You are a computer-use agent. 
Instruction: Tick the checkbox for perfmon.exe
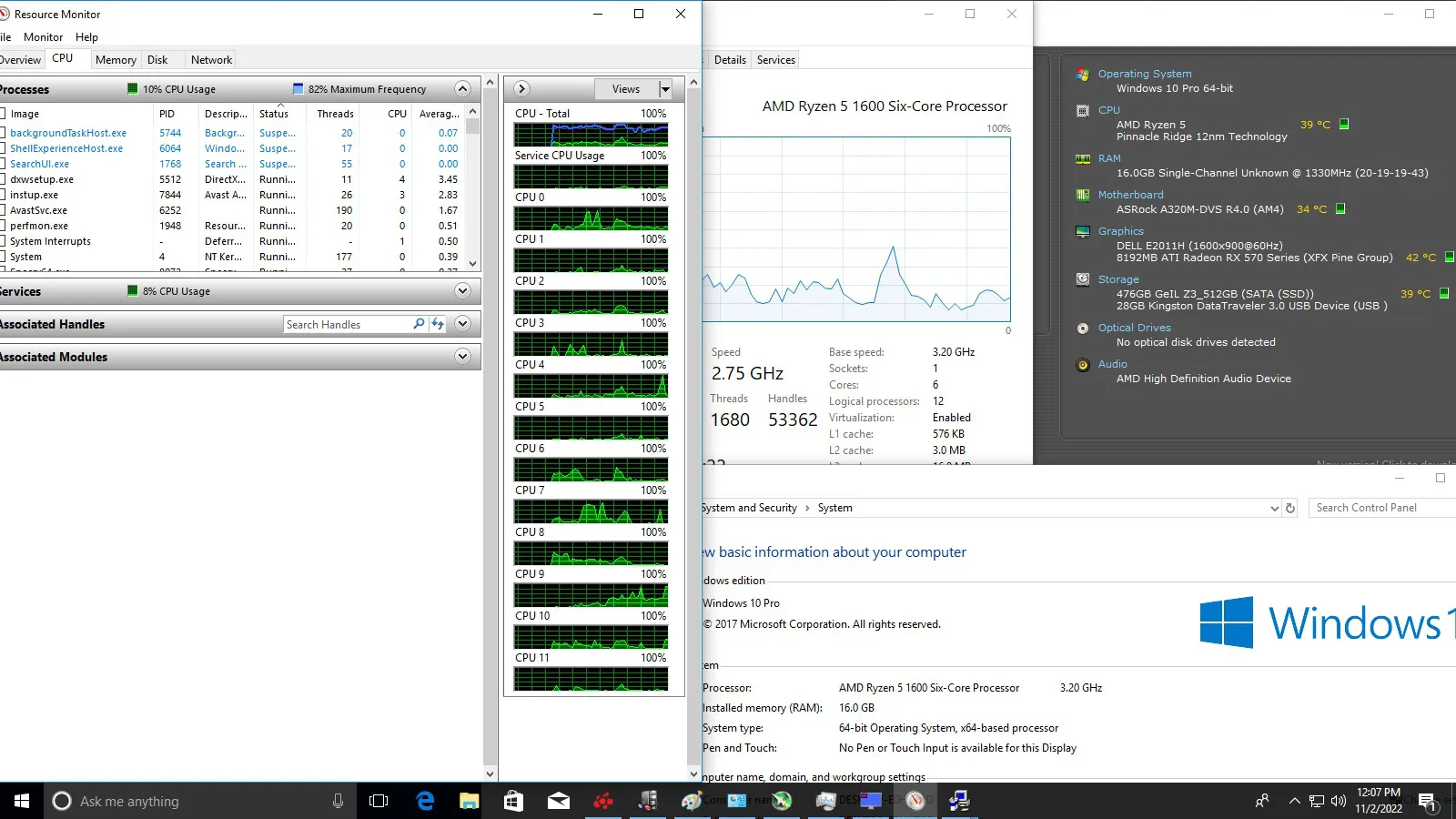click(x=3, y=226)
